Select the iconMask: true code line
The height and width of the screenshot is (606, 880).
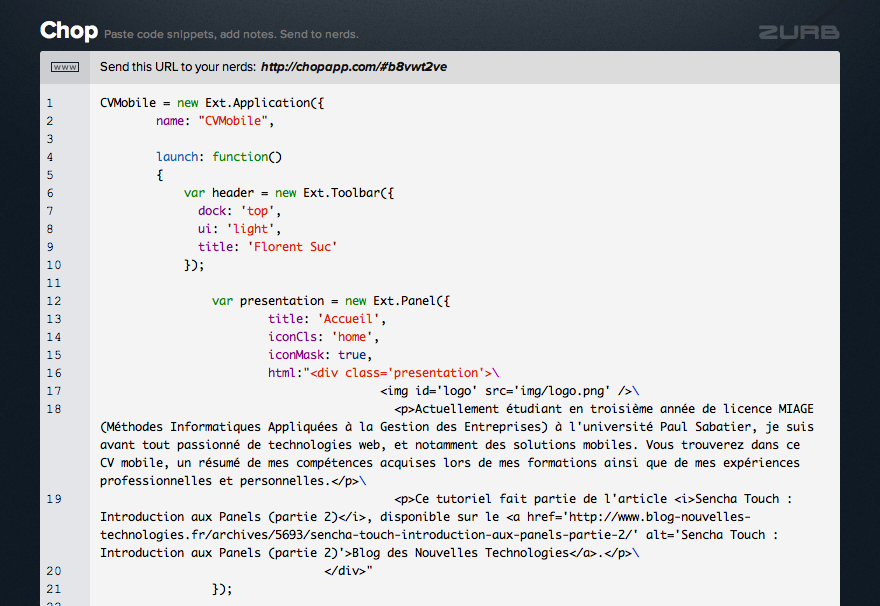(x=320, y=355)
